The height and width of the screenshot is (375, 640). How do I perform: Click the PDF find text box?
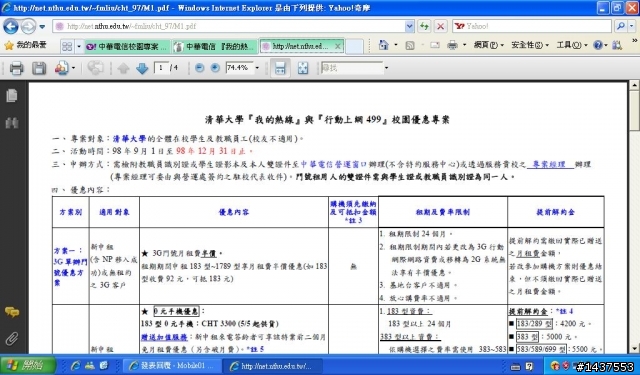(x=352, y=68)
